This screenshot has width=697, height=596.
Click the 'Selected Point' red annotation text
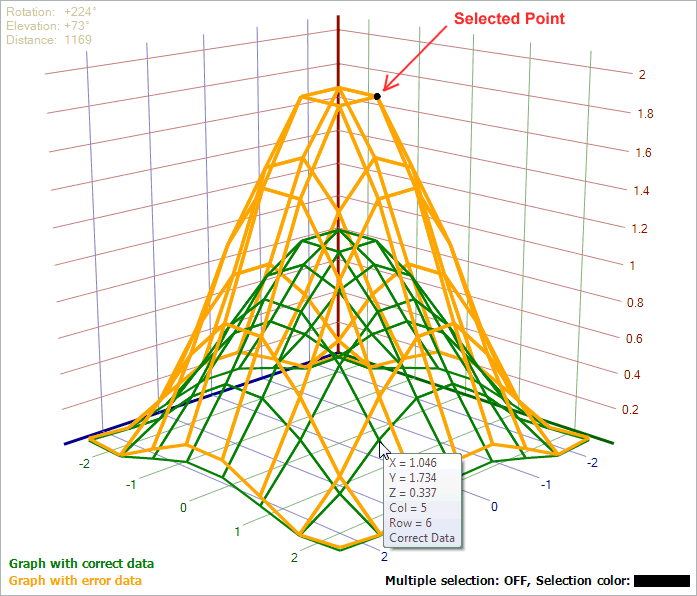509,19
